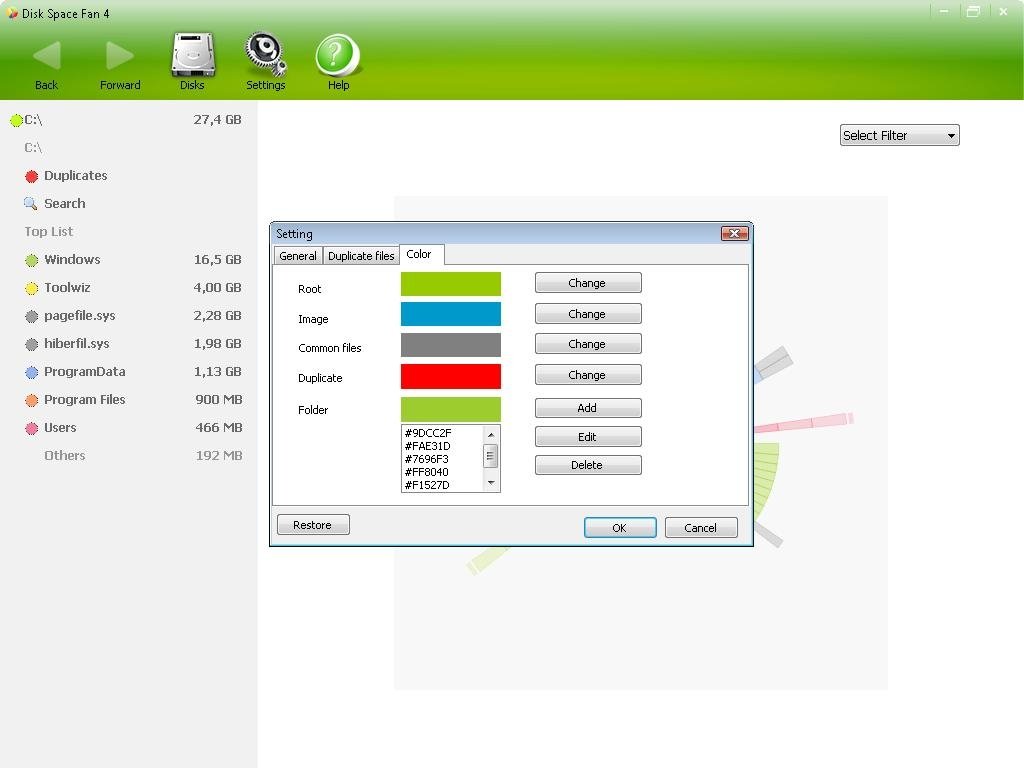Image resolution: width=1024 pixels, height=768 pixels.
Task: Delete the selected folder color
Action: pyautogui.click(x=588, y=465)
